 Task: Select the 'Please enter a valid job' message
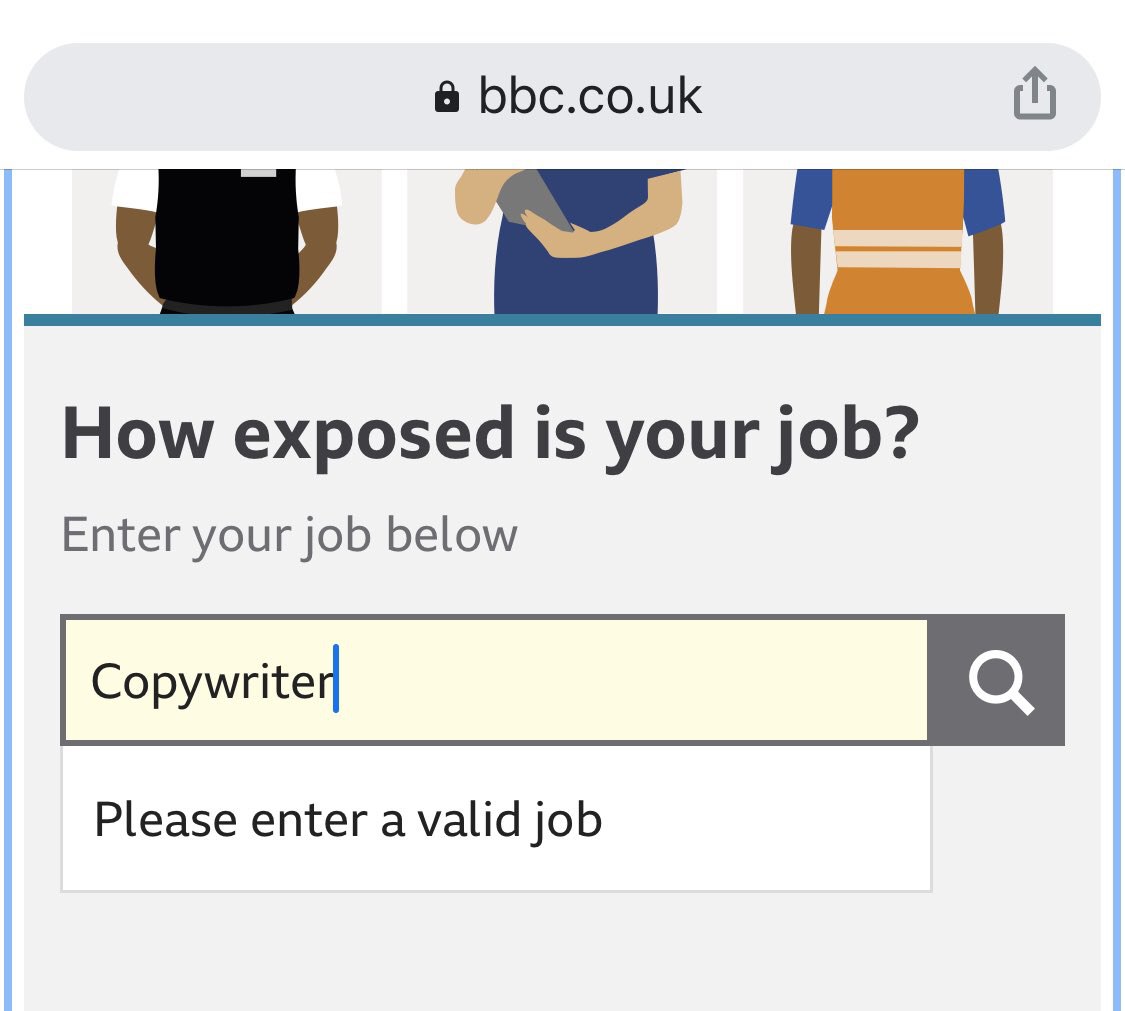coord(348,820)
